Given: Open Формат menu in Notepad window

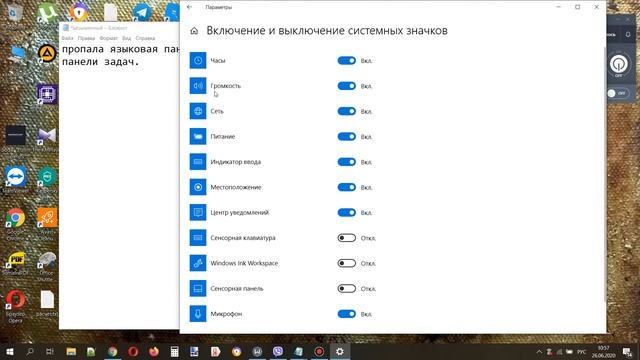Looking at the screenshot, I should click(109, 38).
